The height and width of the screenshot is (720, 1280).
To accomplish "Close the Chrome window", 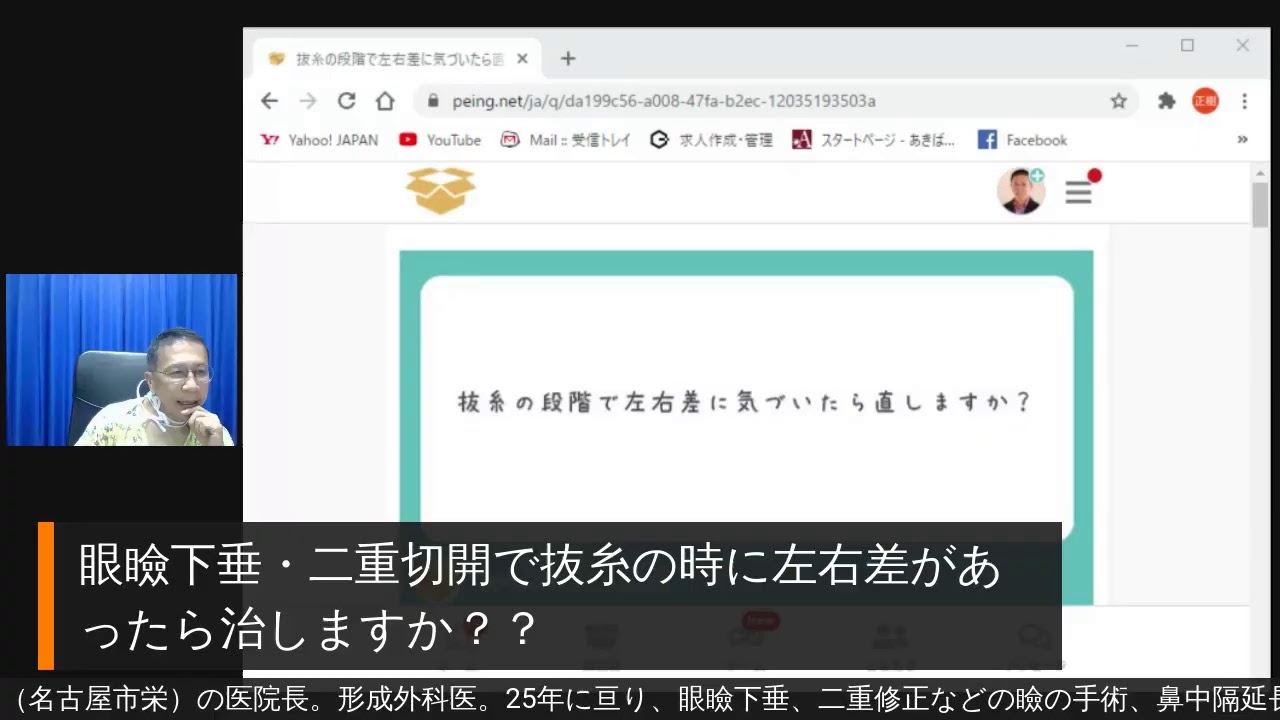I will 1242,46.
